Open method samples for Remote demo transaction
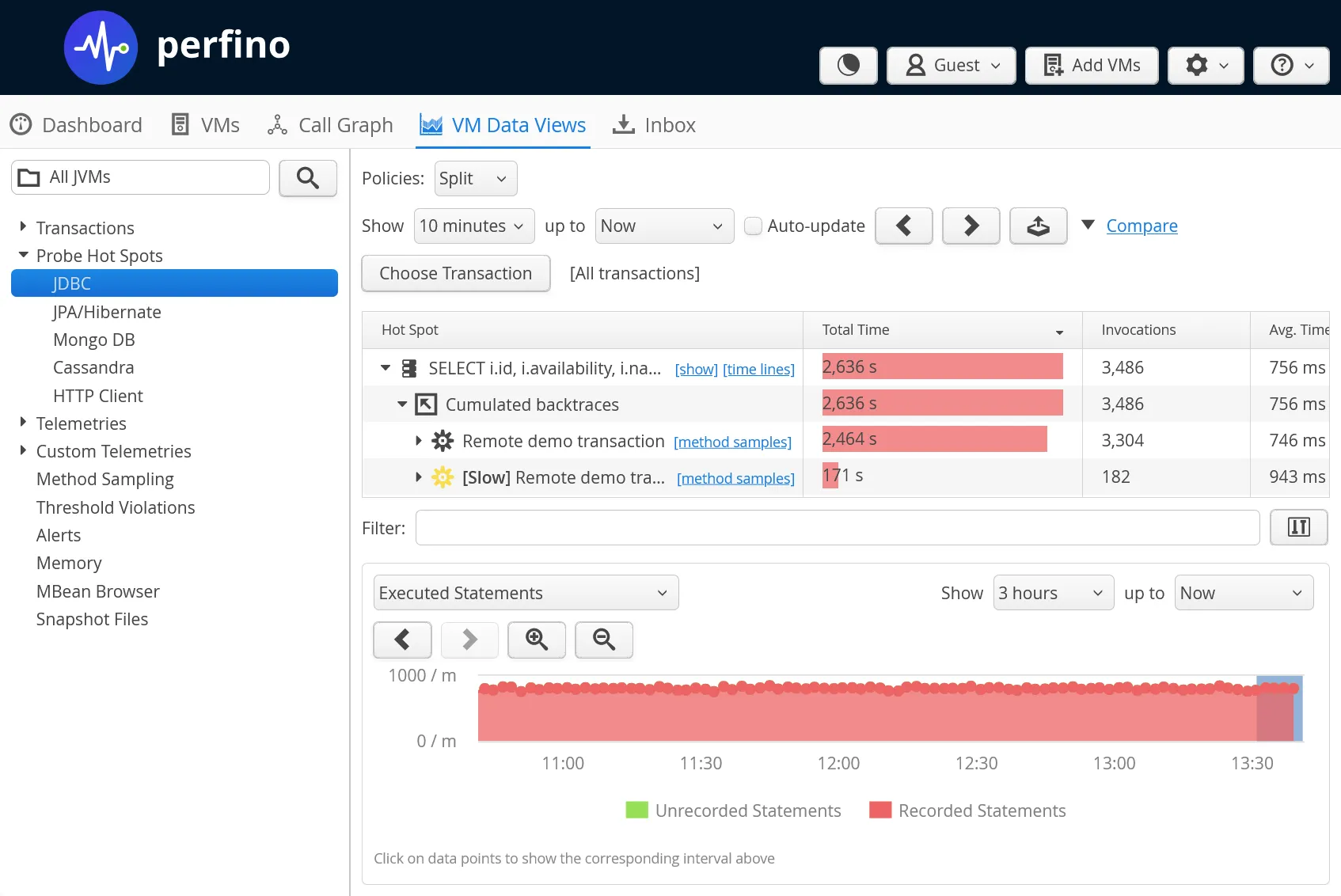This screenshot has height=896, width=1341. pyautogui.click(x=732, y=442)
